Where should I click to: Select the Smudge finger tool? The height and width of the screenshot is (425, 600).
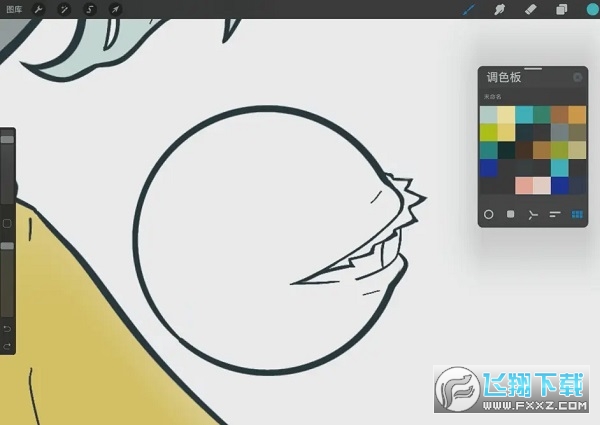coord(499,9)
